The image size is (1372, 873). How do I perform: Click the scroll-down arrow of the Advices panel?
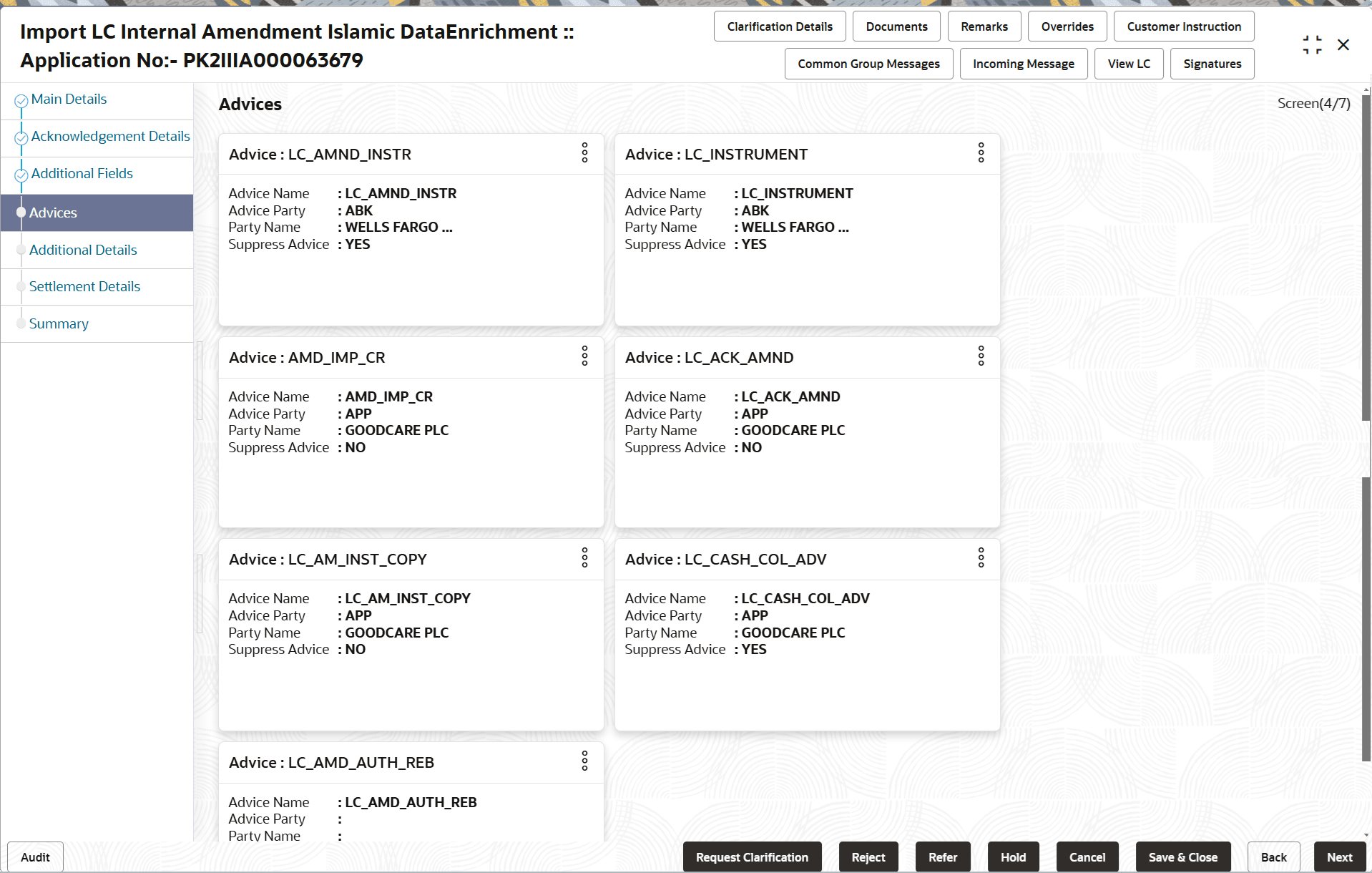point(1366,835)
